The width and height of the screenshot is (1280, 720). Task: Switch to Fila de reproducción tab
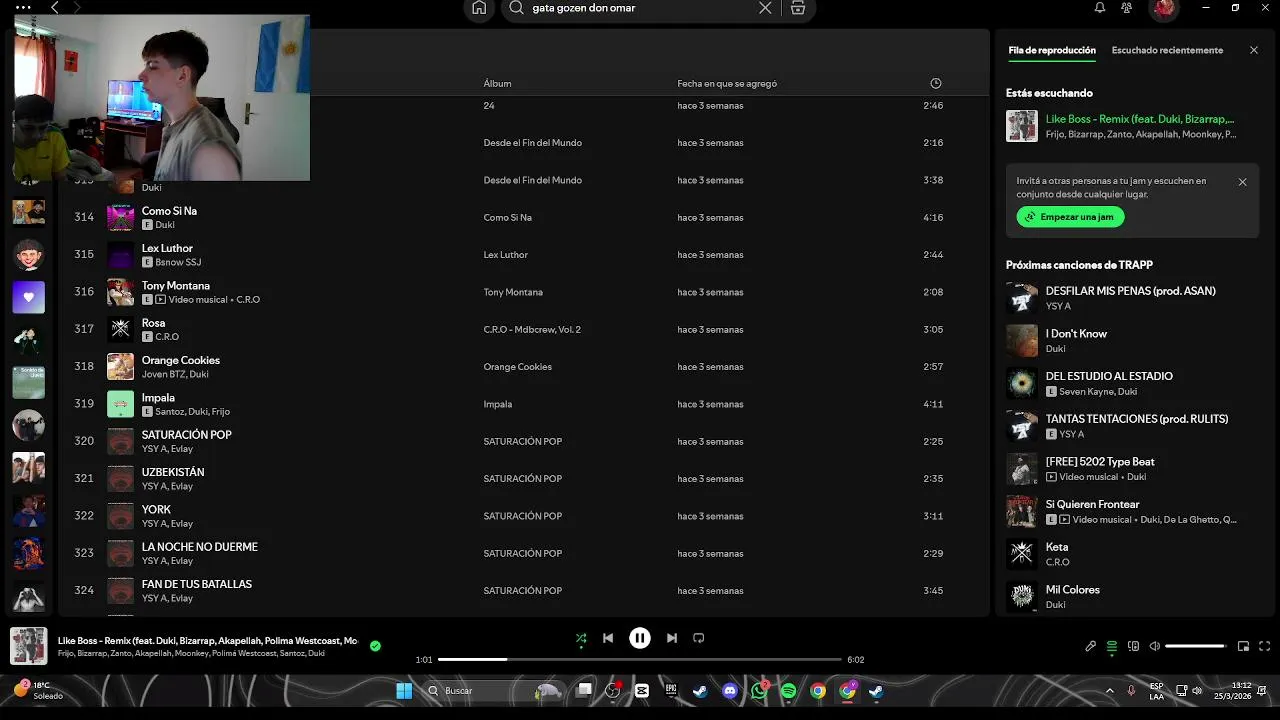point(1052,50)
